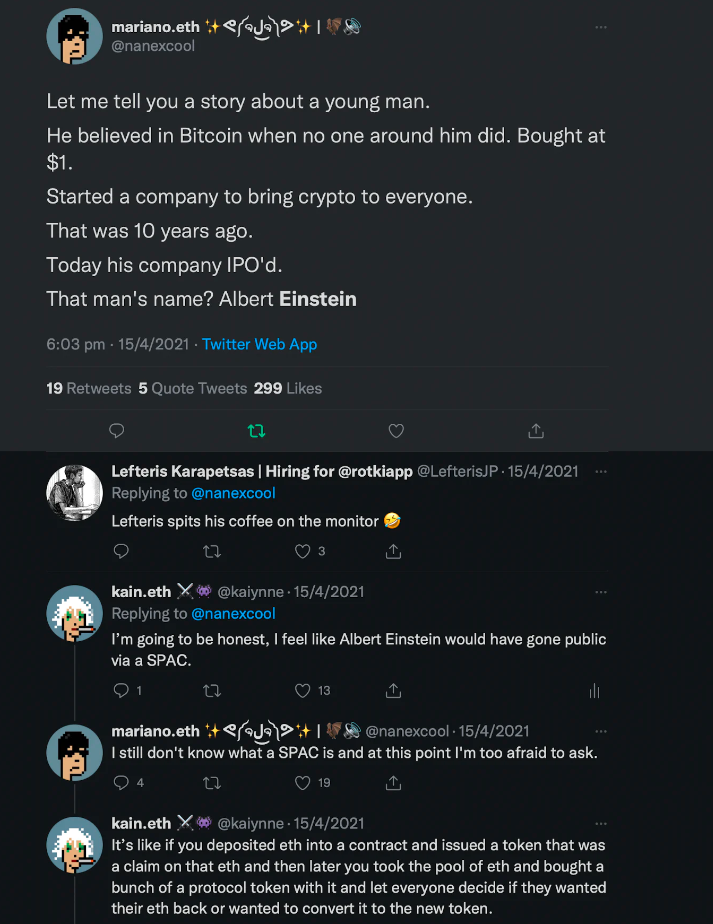Open more options on main tweet
Screen dimensions: 713x924
(600, 28)
